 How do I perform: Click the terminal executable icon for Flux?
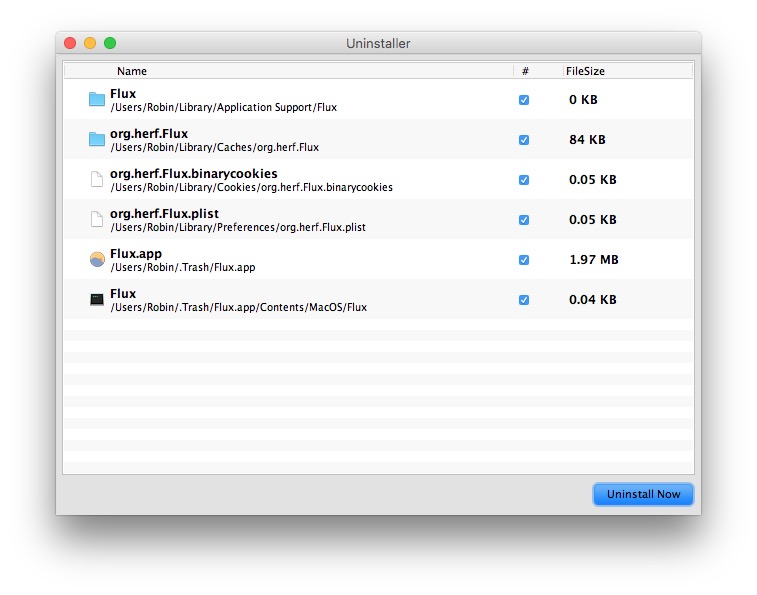(x=96, y=300)
